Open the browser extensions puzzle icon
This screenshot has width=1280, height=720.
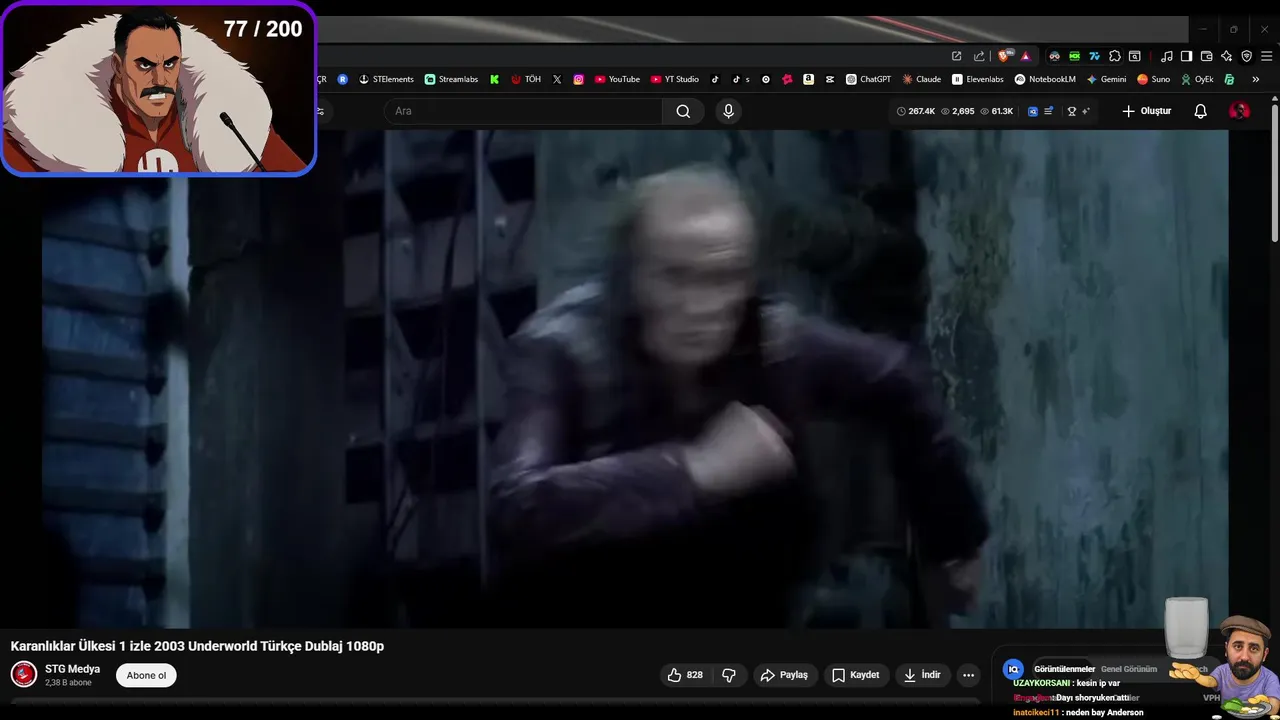(x=1115, y=56)
